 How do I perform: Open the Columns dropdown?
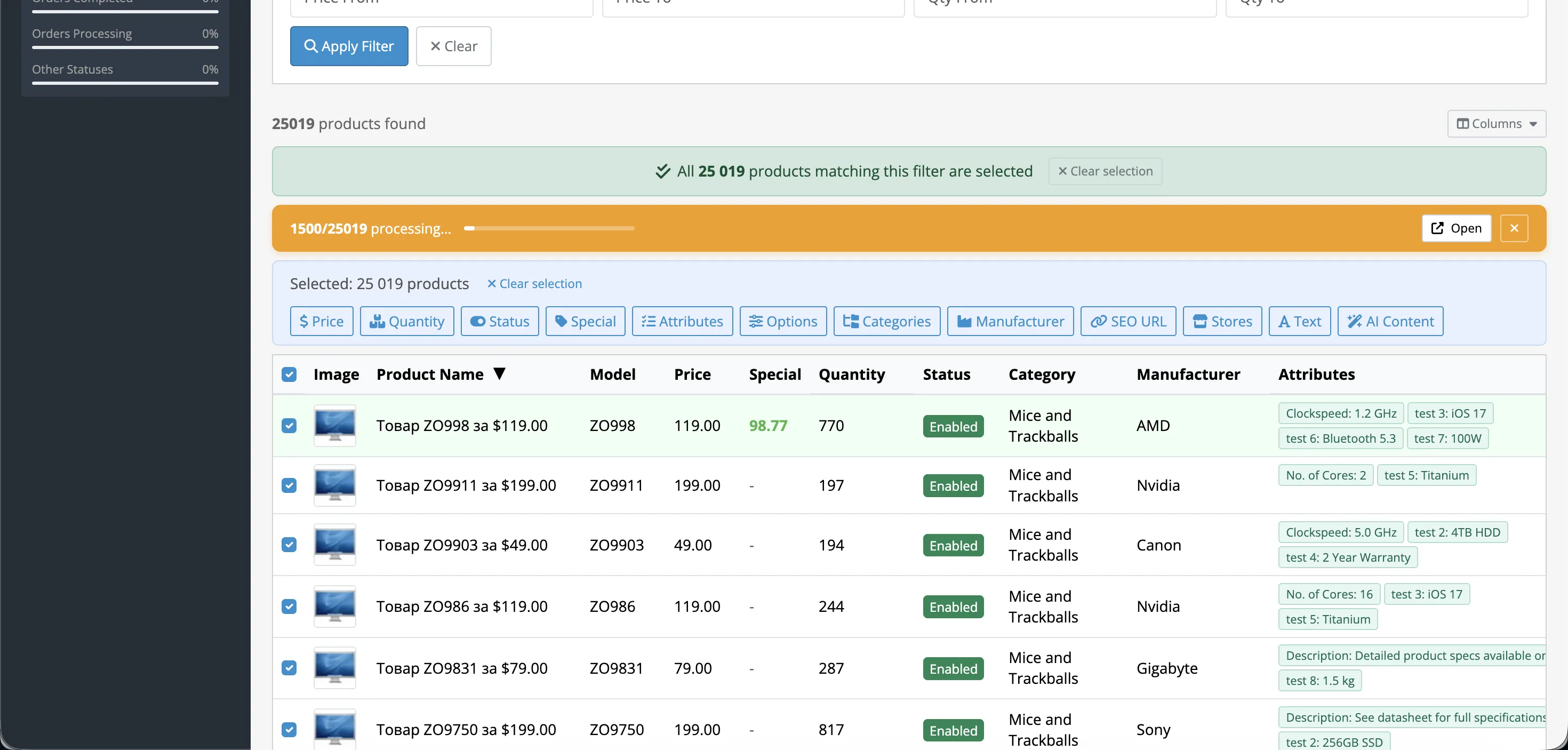point(1496,124)
